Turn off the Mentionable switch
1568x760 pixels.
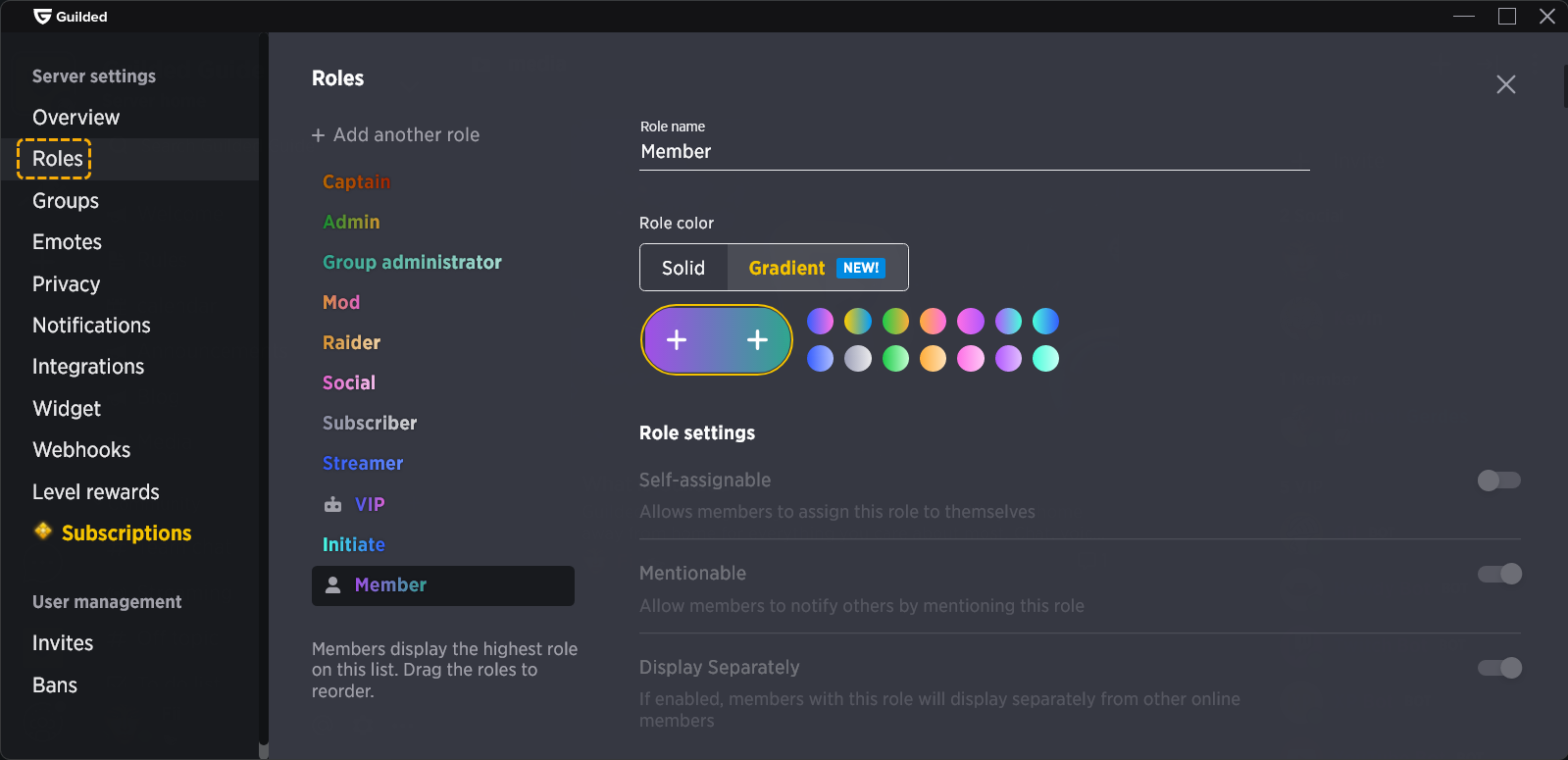pos(1499,574)
